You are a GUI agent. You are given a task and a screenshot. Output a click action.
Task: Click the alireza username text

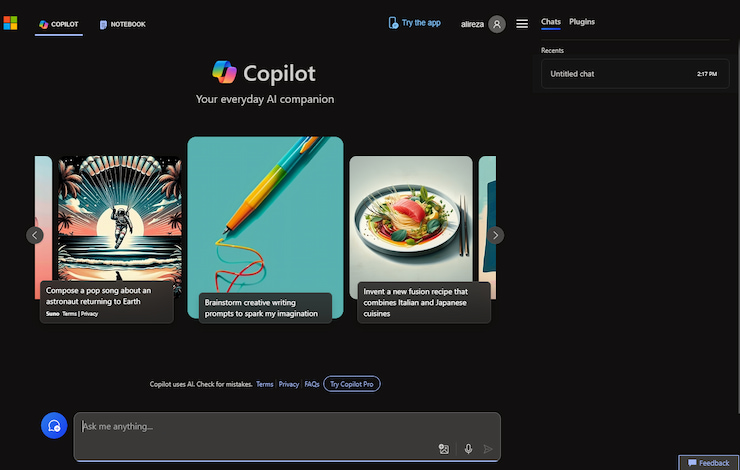point(472,24)
